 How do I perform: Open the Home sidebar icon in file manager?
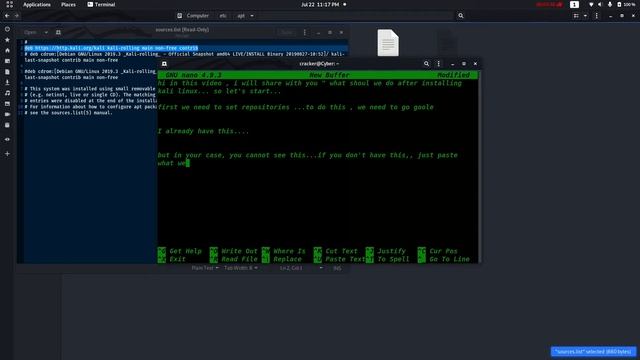click(7, 50)
